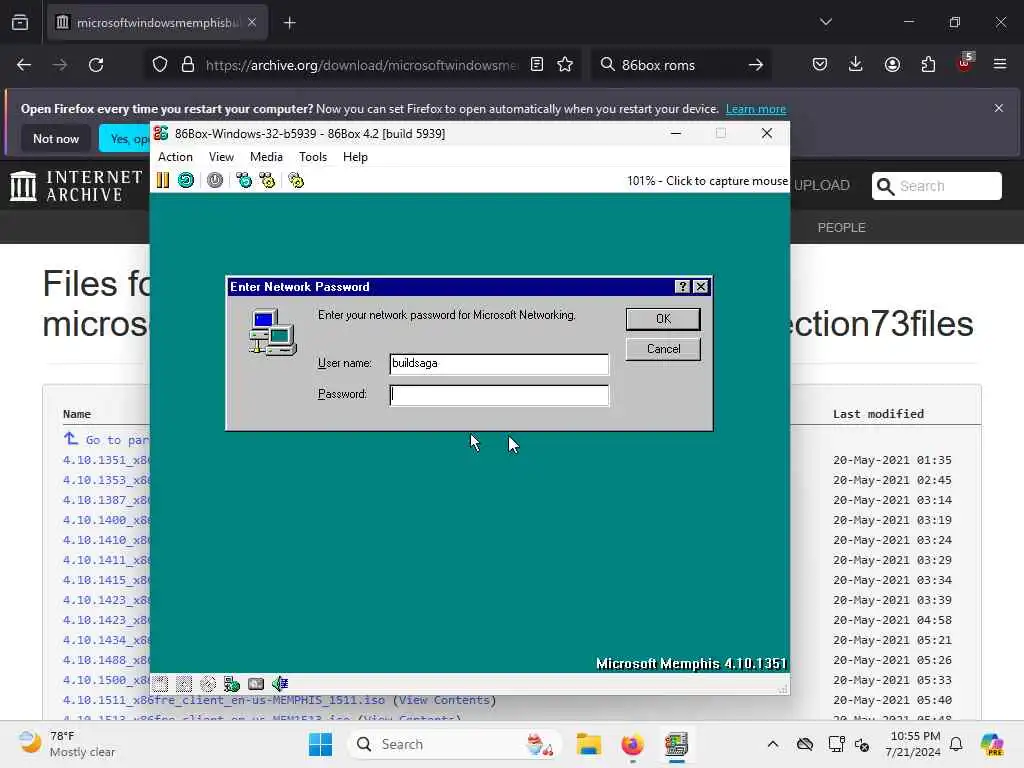Click computer-with-globe status bar icon
1024x768 pixels.
(232, 684)
